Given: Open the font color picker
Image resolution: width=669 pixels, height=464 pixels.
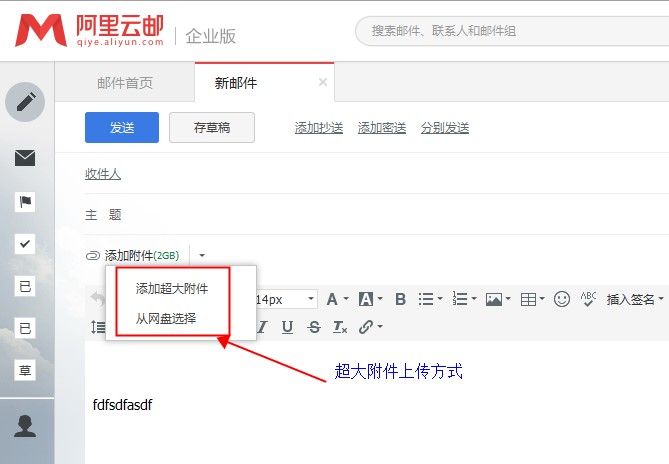Looking at the screenshot, I should point(332,299).
